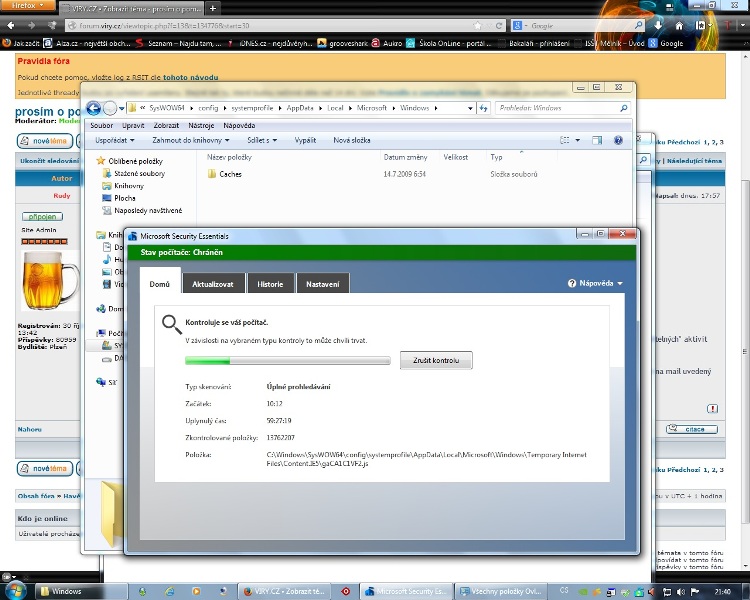Screen dimensions: 750x600
Task: Open the Nápověda help dropdown
Action: (x=594, y=284)
